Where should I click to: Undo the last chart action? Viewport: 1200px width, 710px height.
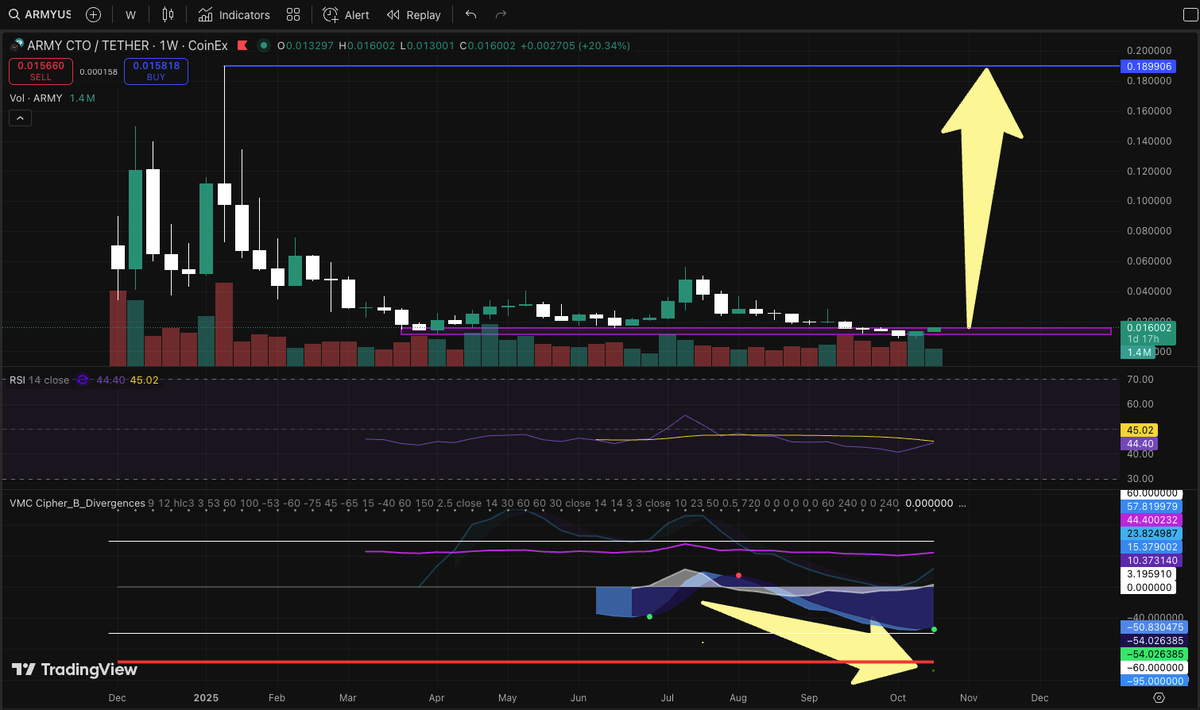tap(469, 15)
